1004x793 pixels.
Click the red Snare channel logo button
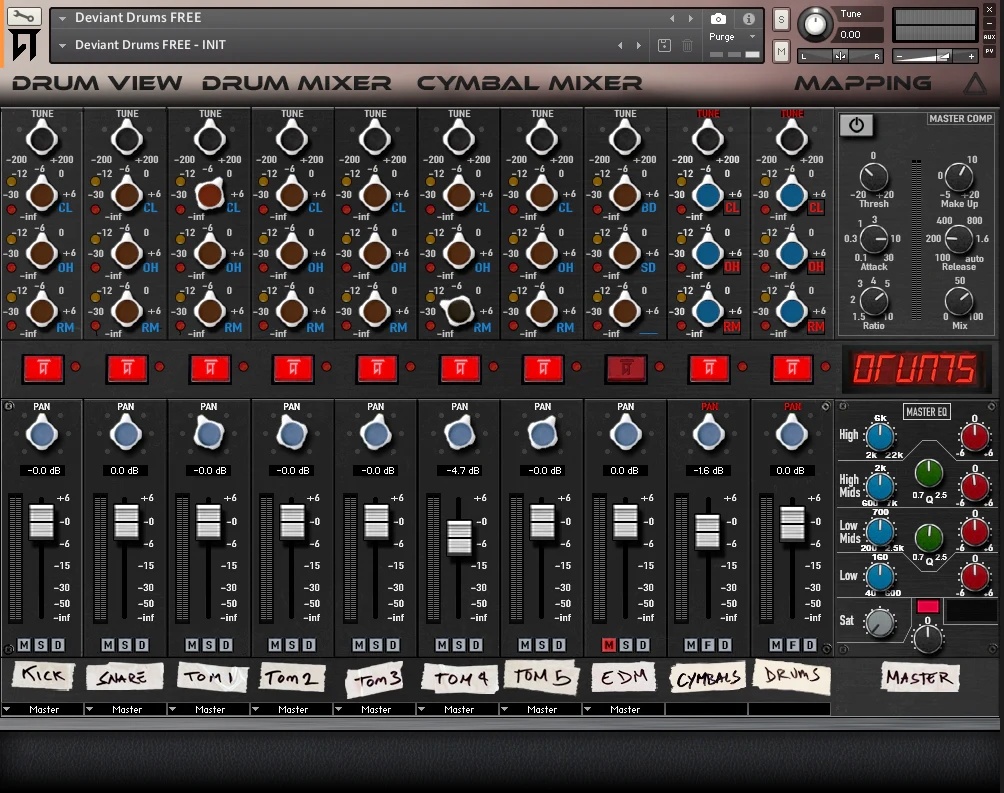point(127,368)
